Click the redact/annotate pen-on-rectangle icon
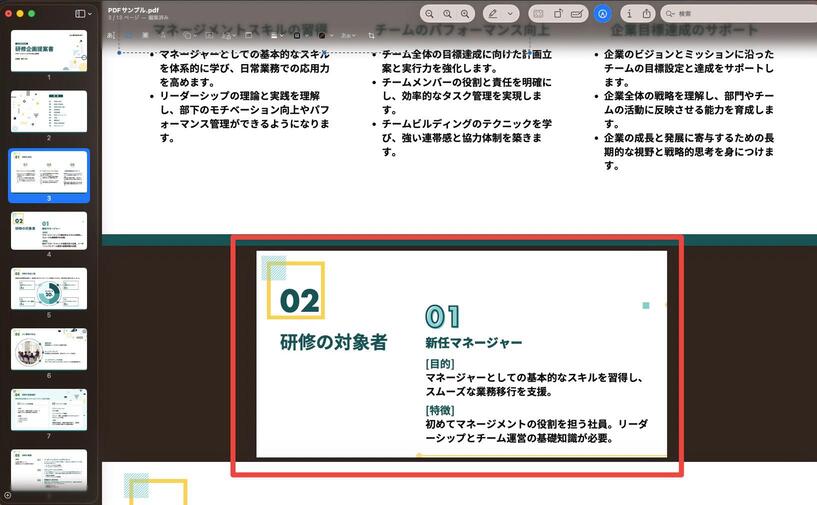The height and width of the screenshot is (505, 817). coord(577,14)
